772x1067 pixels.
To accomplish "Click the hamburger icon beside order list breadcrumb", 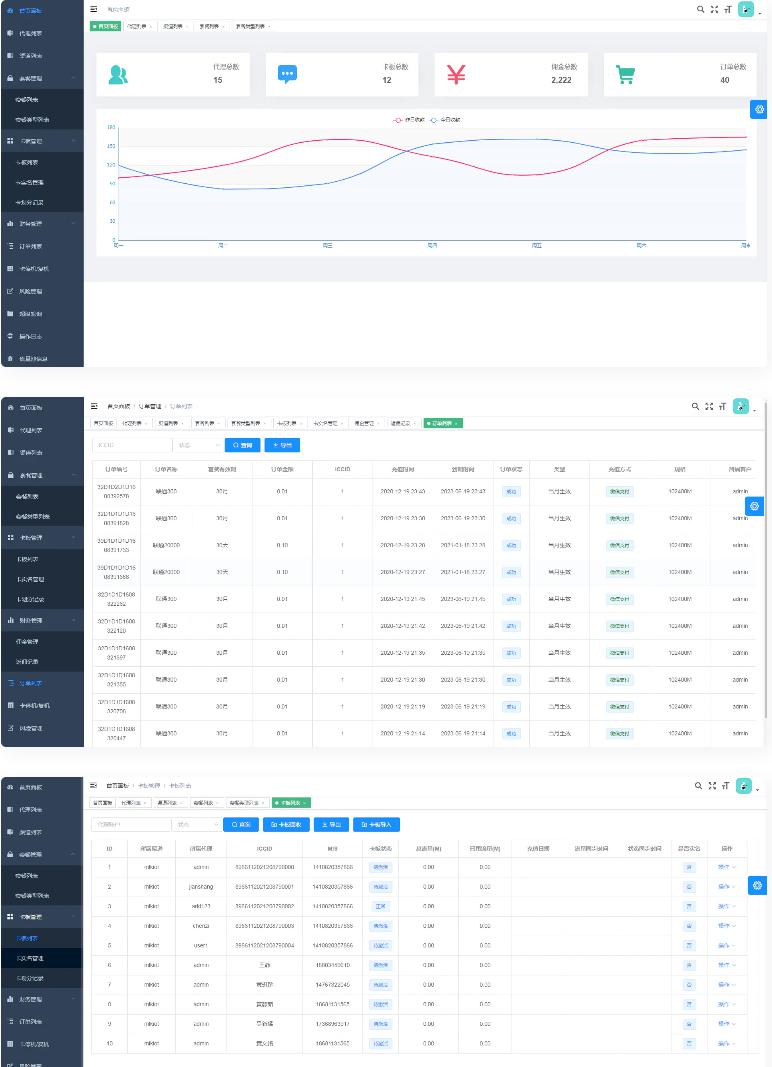I will click(94, 406).
